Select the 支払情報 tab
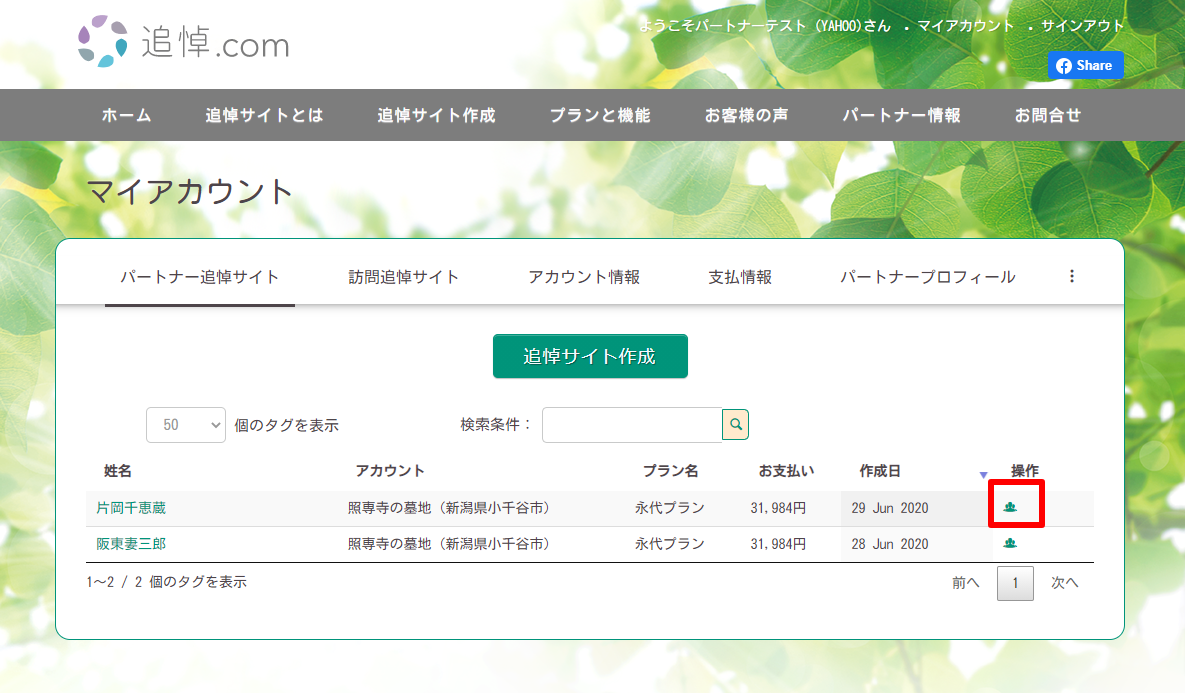Image resolution: width=1185 pixels, height=693 pixels. point(740,277)
